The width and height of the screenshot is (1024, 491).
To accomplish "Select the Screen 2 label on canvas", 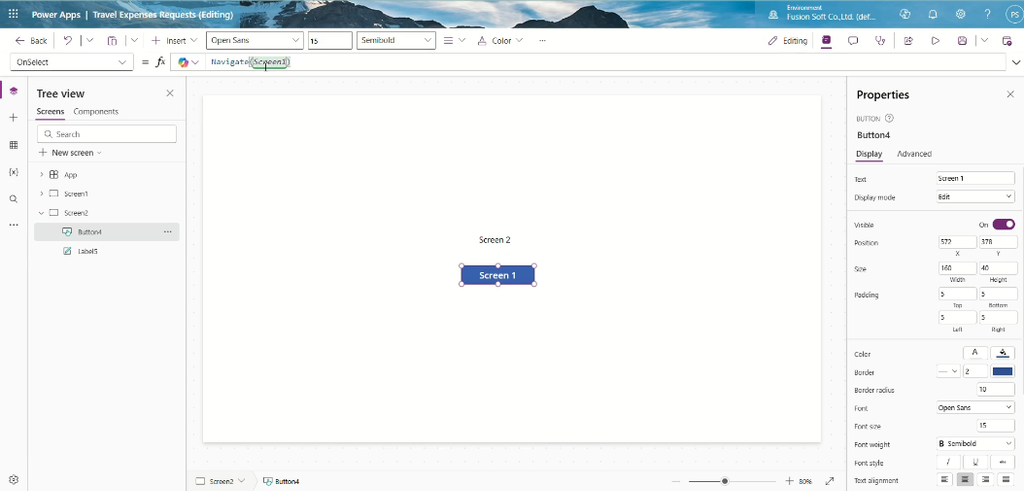I will 494,240.
